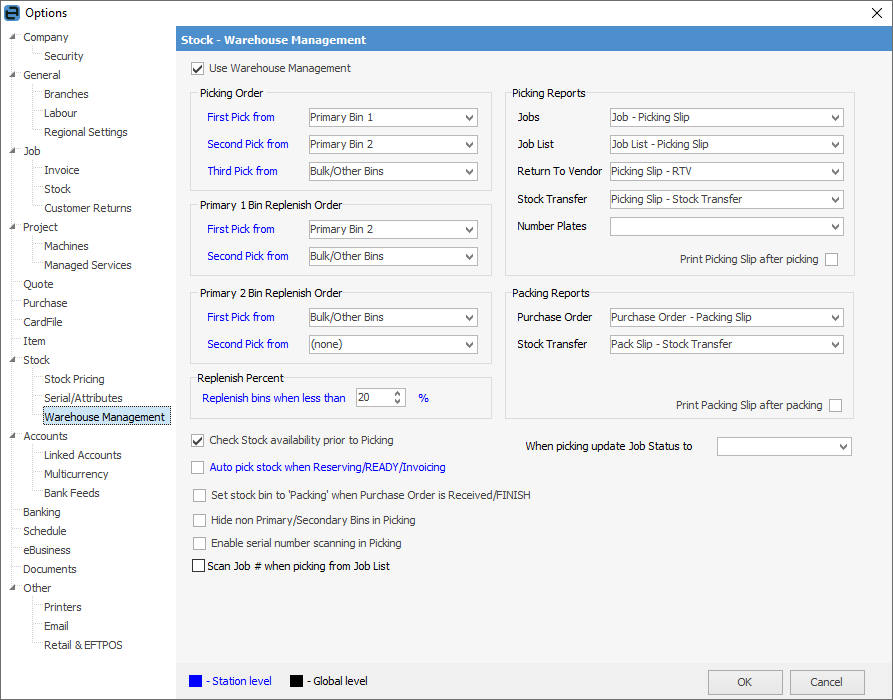Collapse the Accounts tree node
The image size is (893, 700).
13,436
